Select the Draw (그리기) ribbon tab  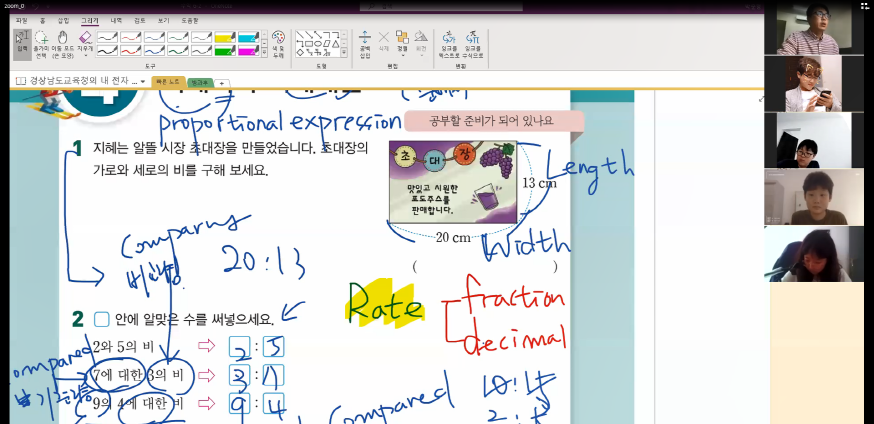tap(89, 21)
